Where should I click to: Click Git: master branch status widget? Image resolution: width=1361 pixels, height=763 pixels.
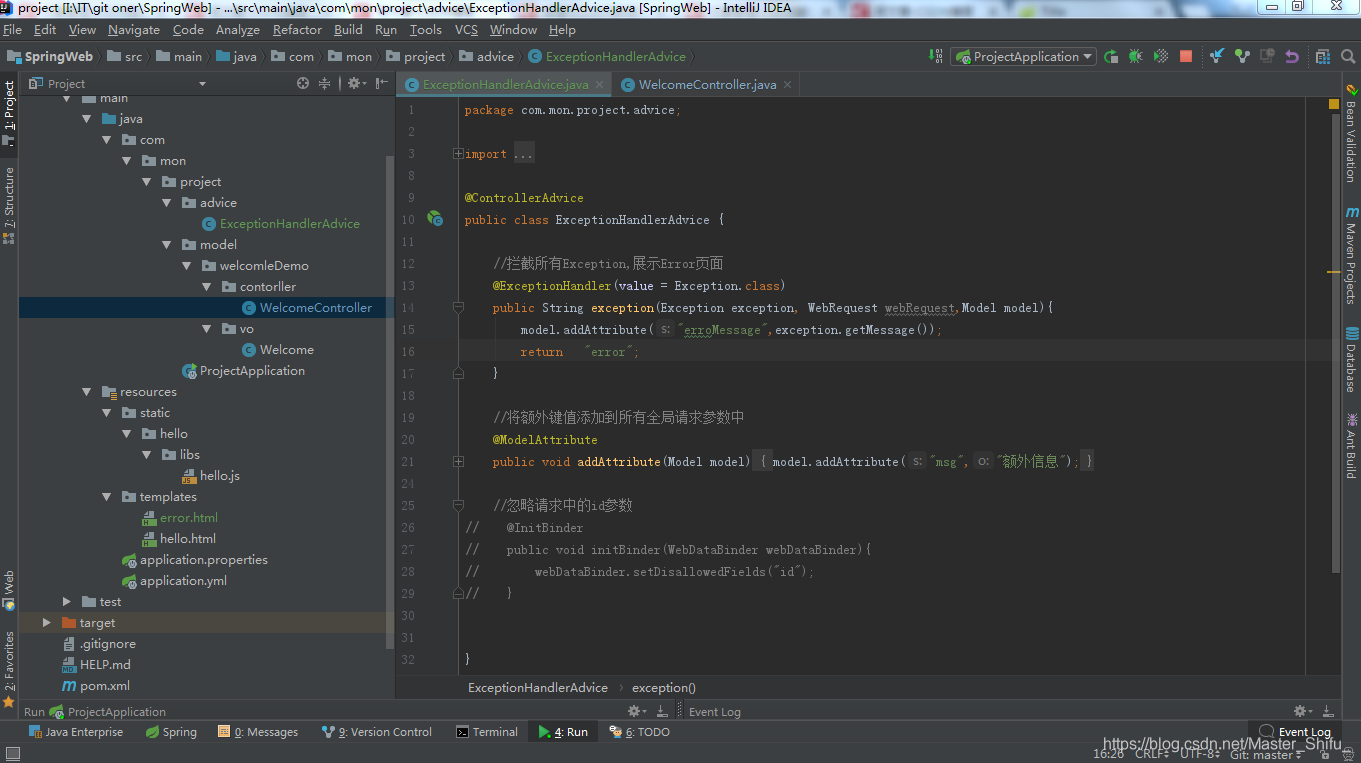tap(1266, 755)
